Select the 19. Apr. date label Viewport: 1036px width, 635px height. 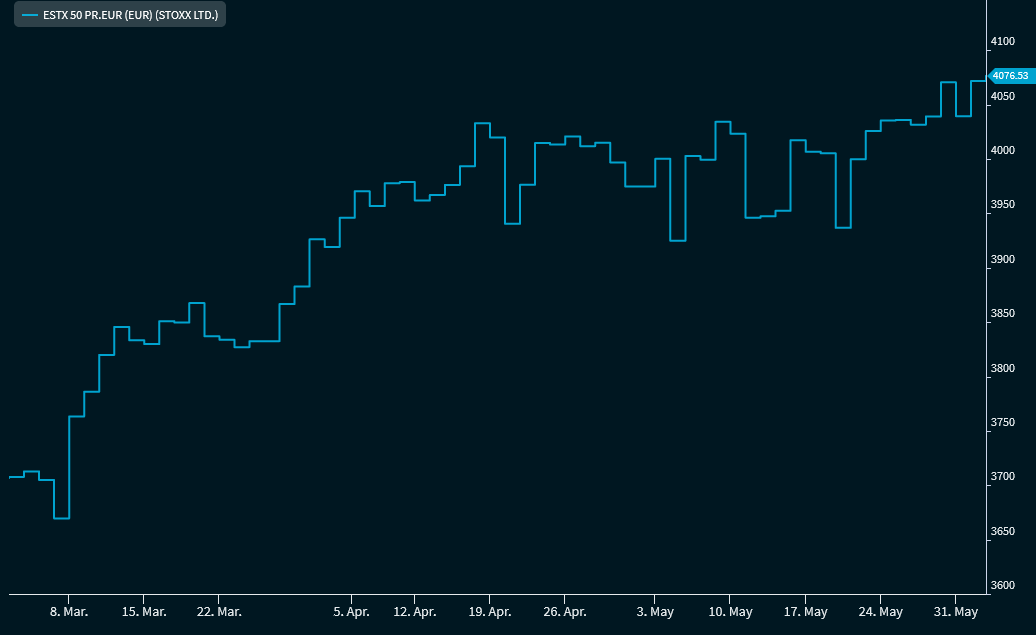[x=490, y=611]
